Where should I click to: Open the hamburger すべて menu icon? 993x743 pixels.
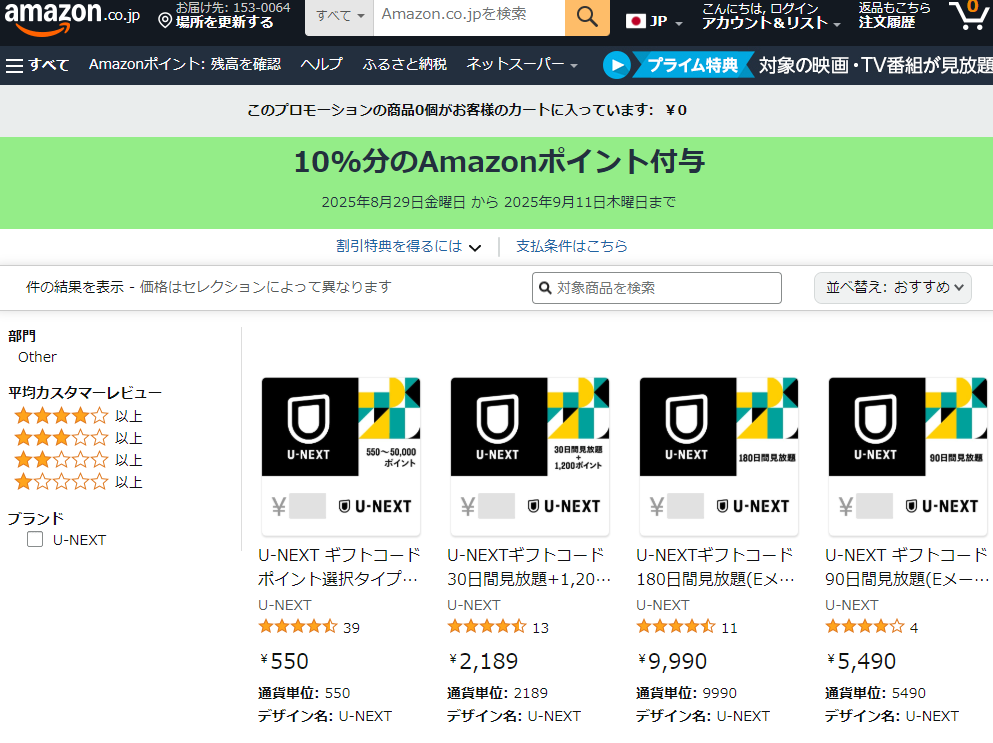point(14,64)
